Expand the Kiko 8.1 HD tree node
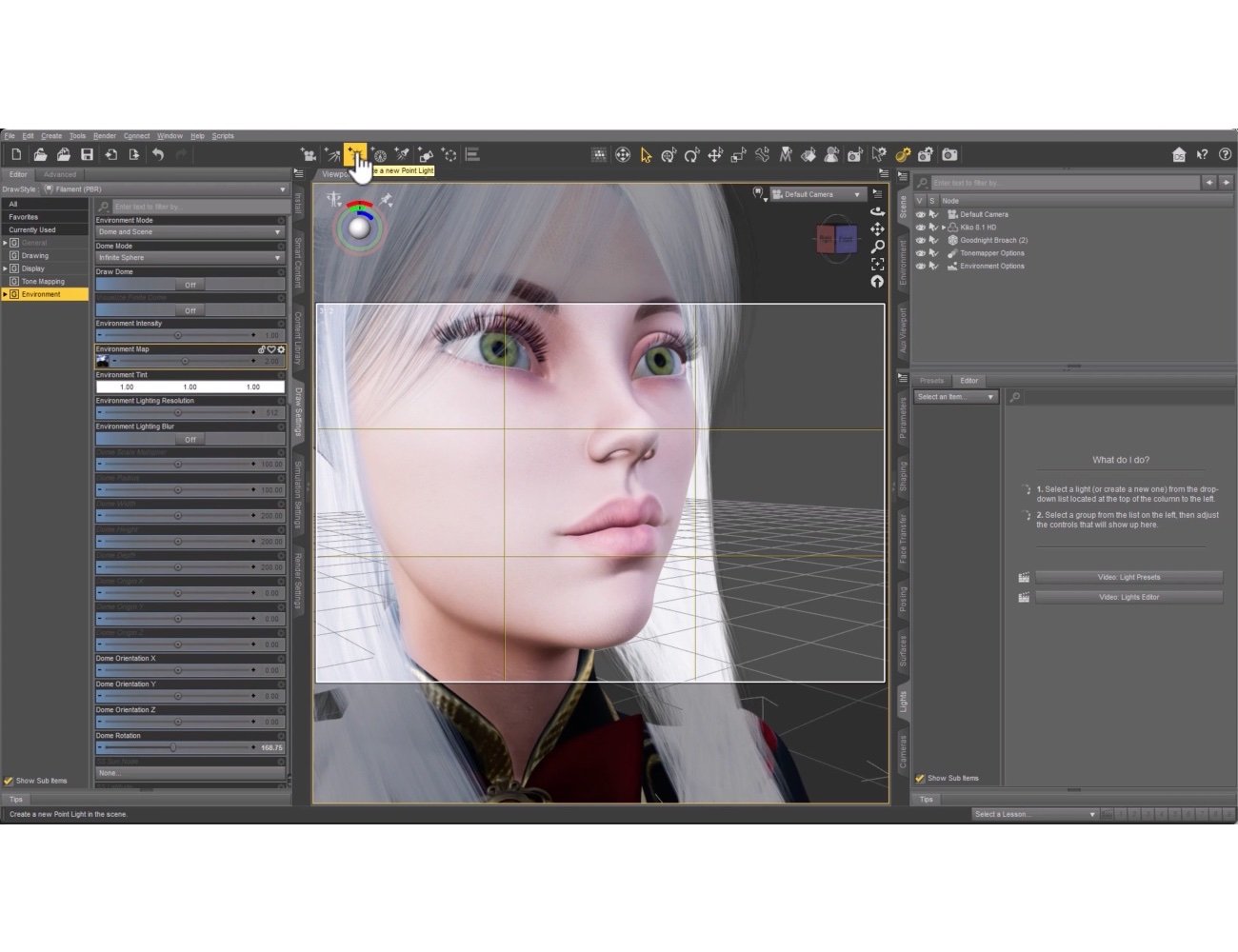Image resolution: width=1238 pixels, height=952 pixels. 944,228
